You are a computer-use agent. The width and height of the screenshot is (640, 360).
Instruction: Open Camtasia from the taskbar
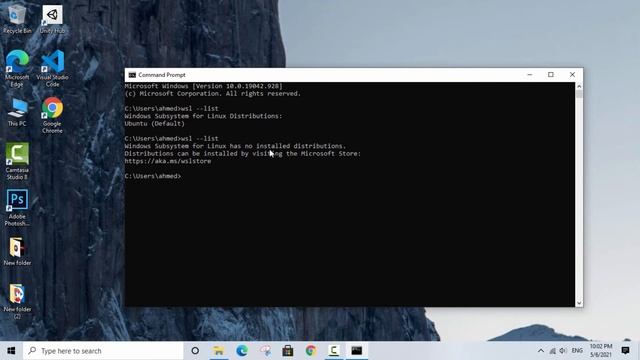click(334, 351)
